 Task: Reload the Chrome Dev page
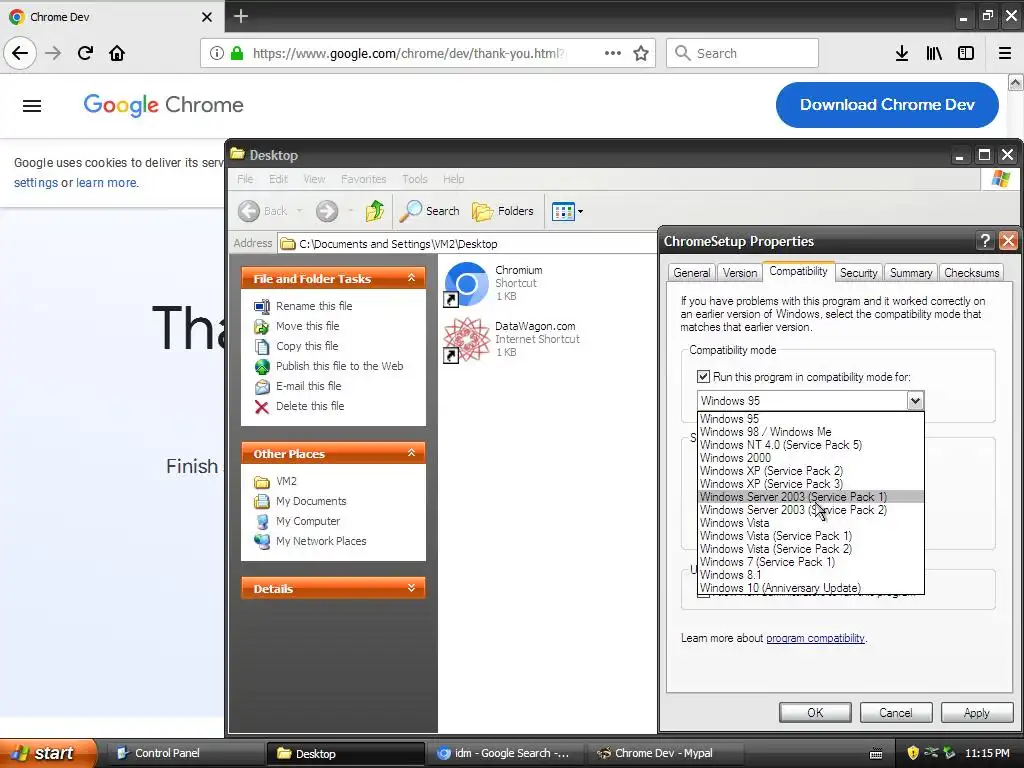pyautogui.click(x=85, y=53)
